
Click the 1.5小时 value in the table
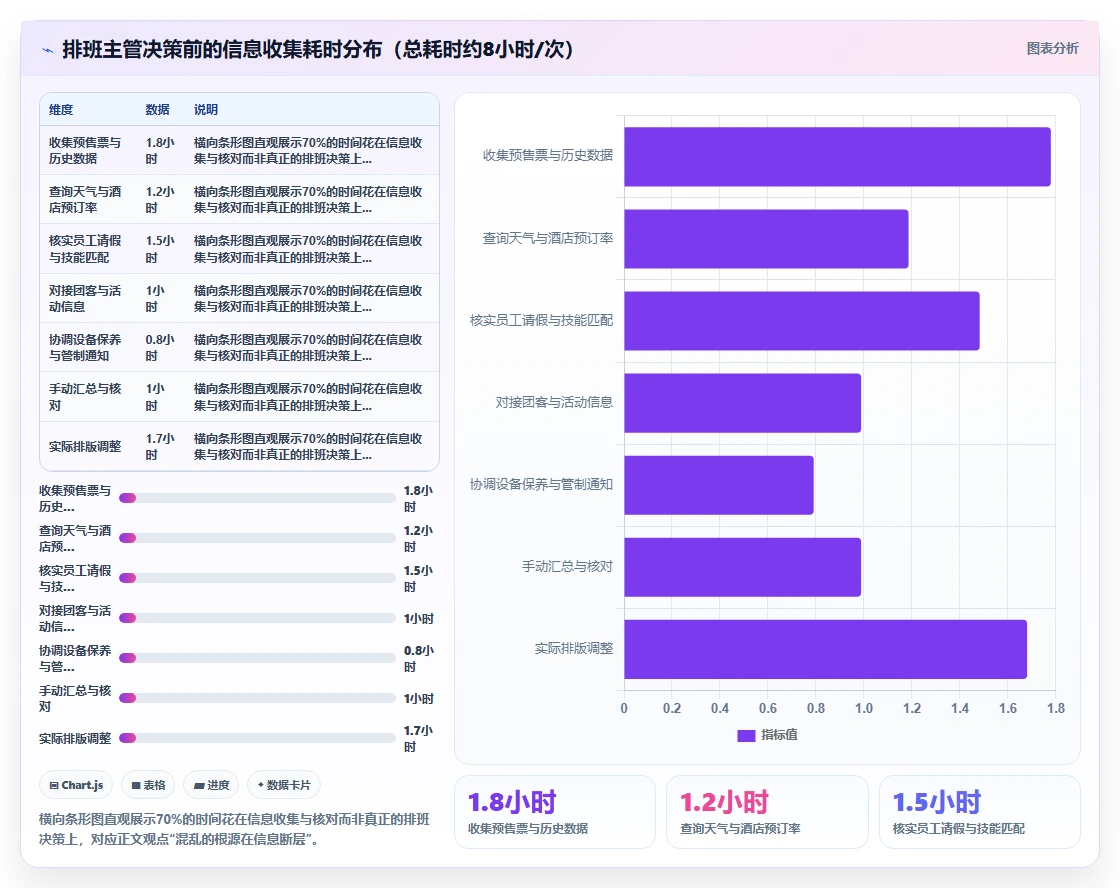[160, 249]
